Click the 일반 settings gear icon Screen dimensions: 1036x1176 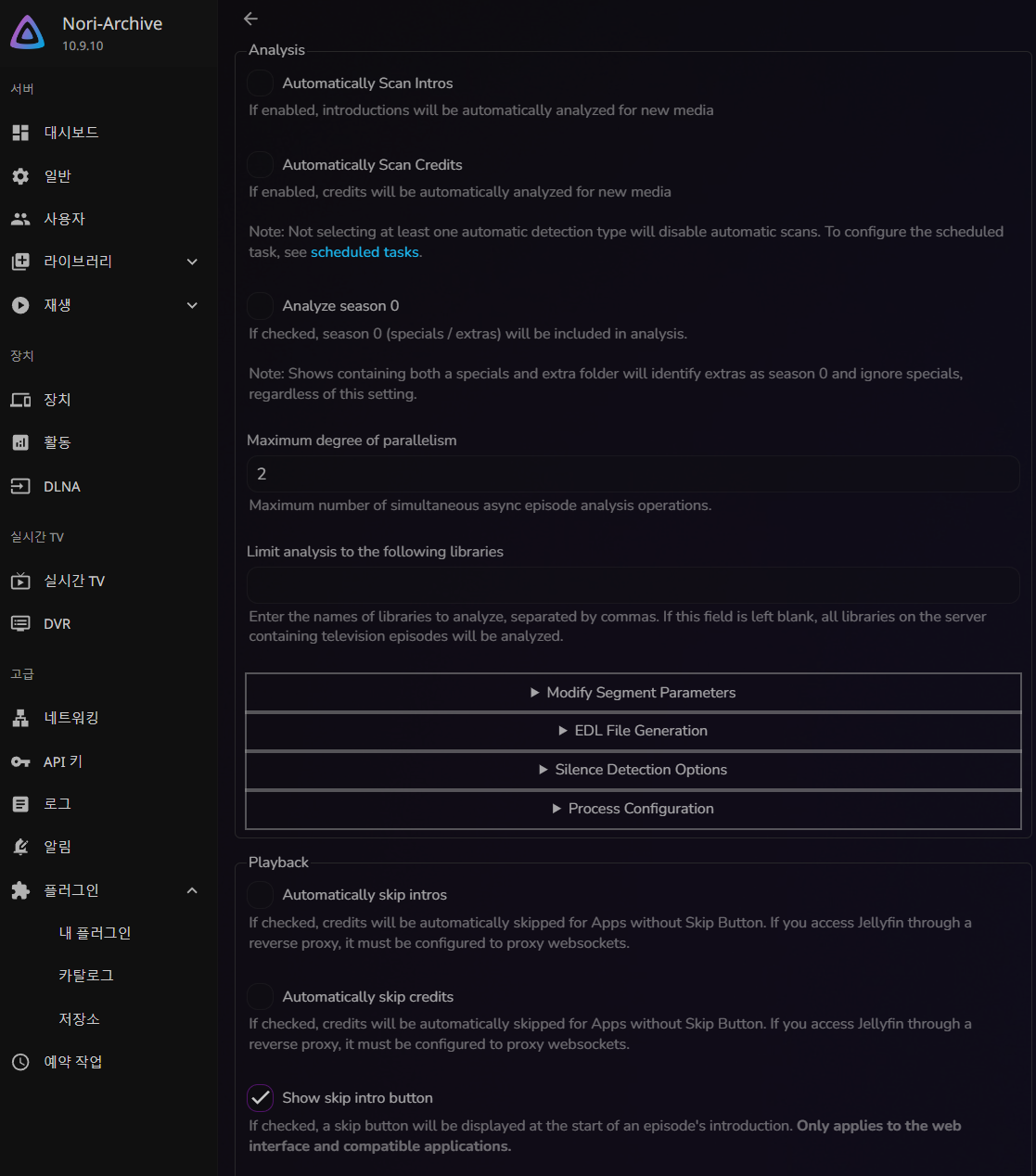pos(20,176)
